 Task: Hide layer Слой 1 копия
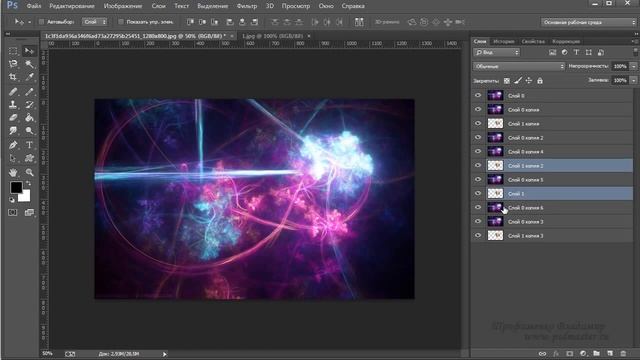pos(478,123)
